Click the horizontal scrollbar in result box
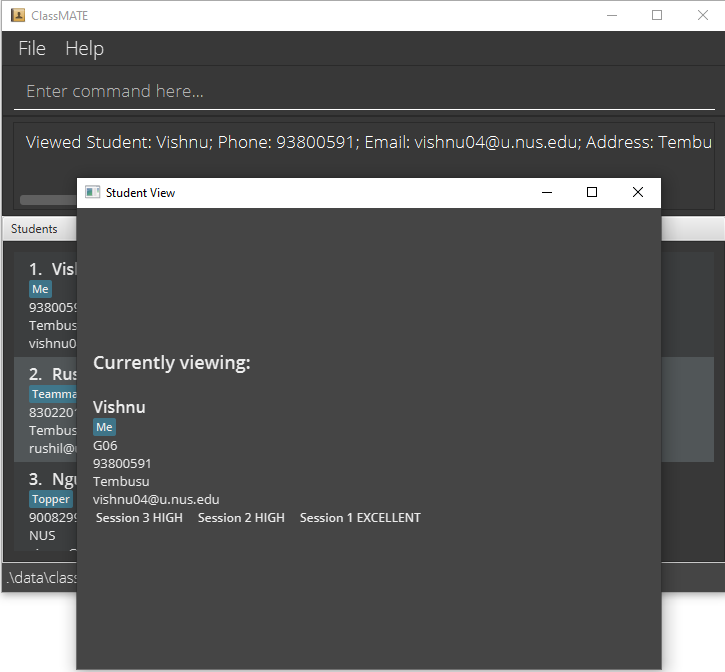The image size is (725, 672). click(48, 200)
